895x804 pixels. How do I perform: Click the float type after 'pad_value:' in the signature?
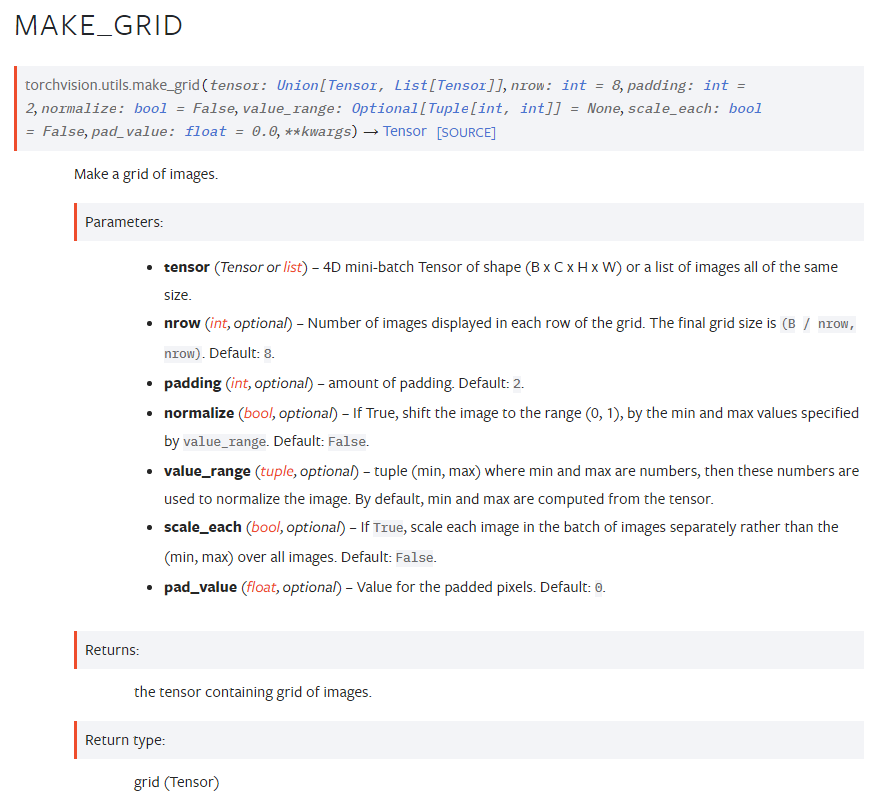point(205,132)
